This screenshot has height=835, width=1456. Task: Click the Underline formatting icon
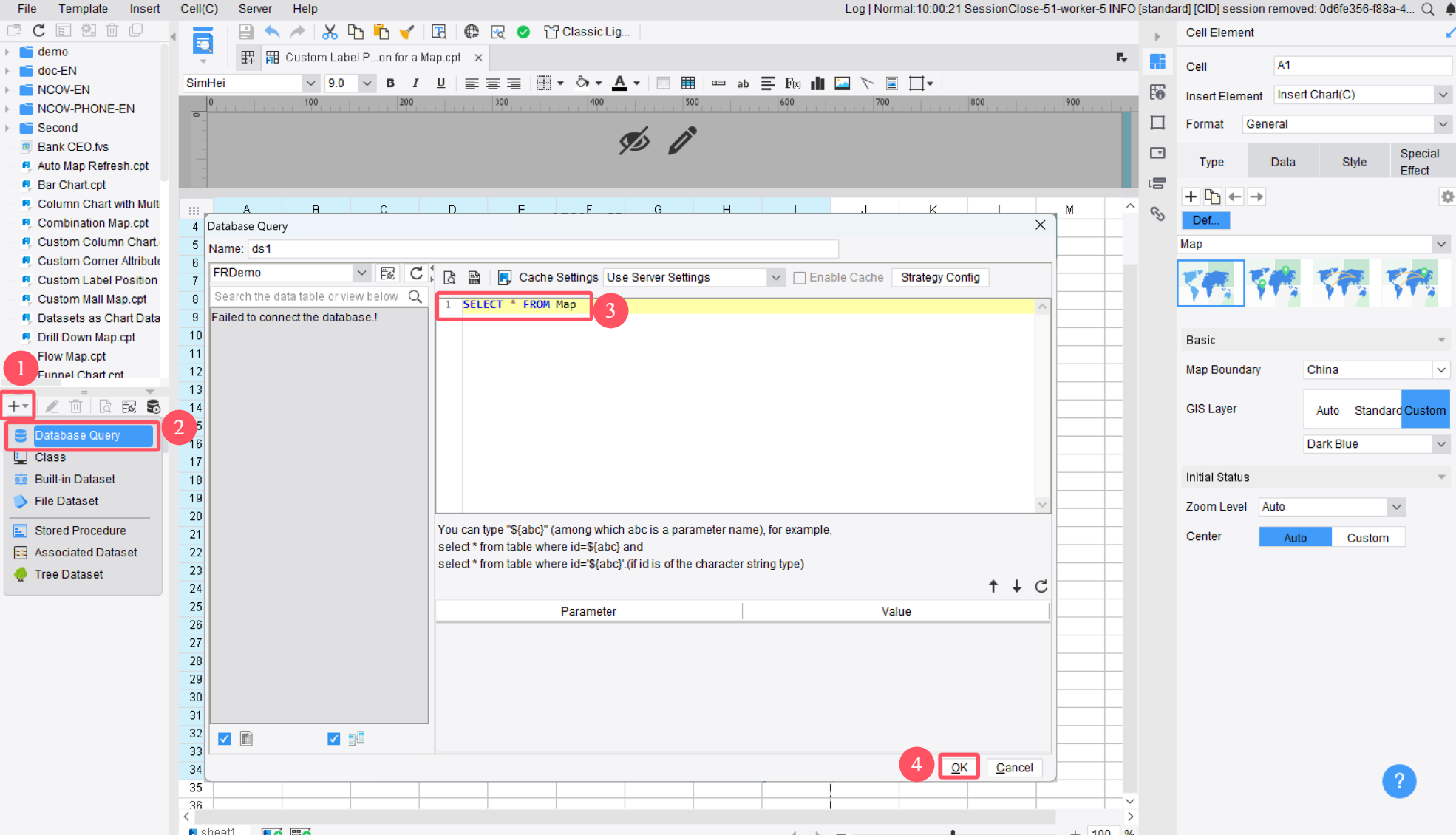441,83
